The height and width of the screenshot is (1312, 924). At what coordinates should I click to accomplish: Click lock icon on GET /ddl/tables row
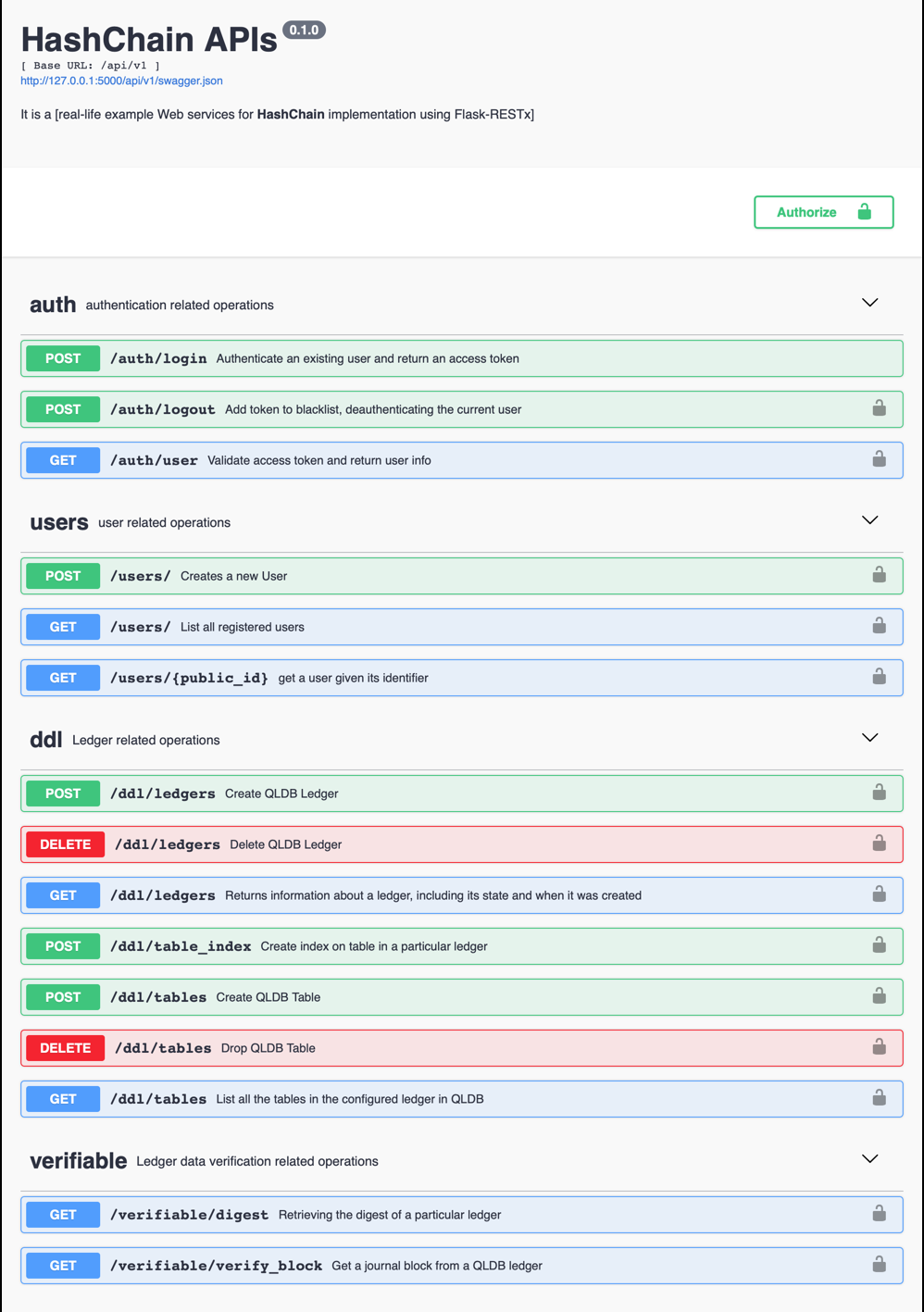[x=879, y=1098]
